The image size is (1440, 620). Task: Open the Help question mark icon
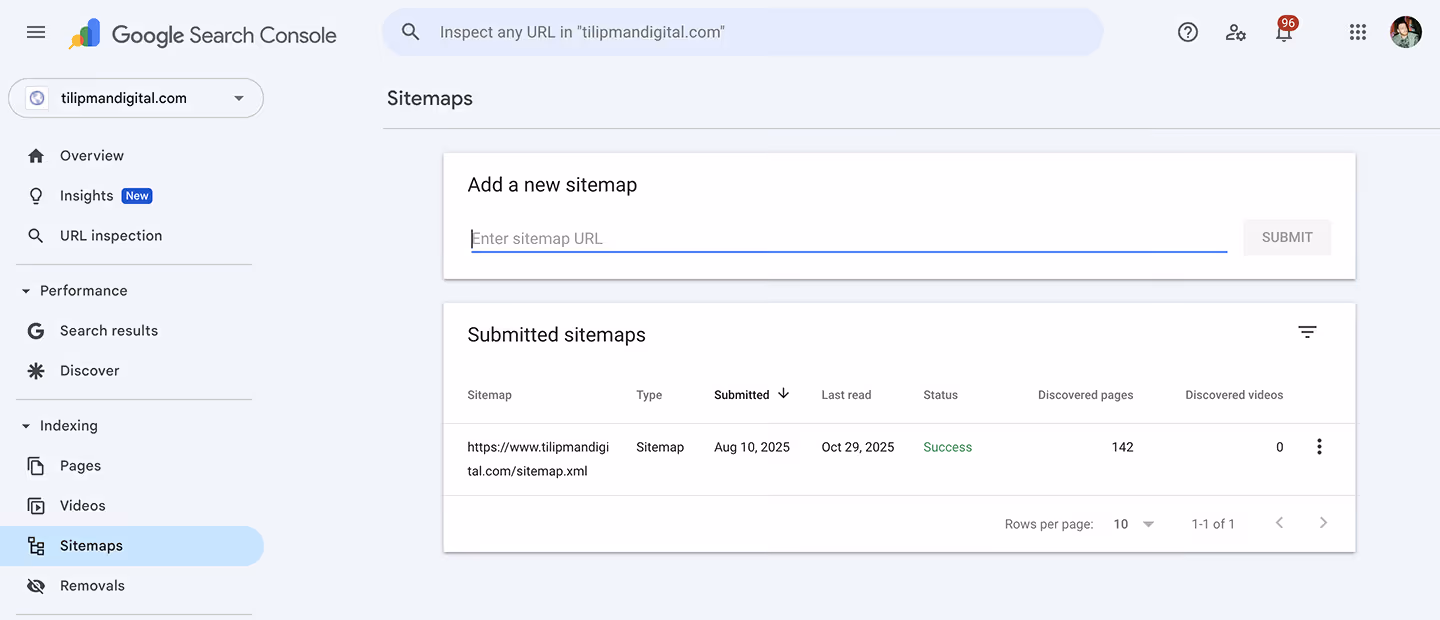pos(1188,32)
